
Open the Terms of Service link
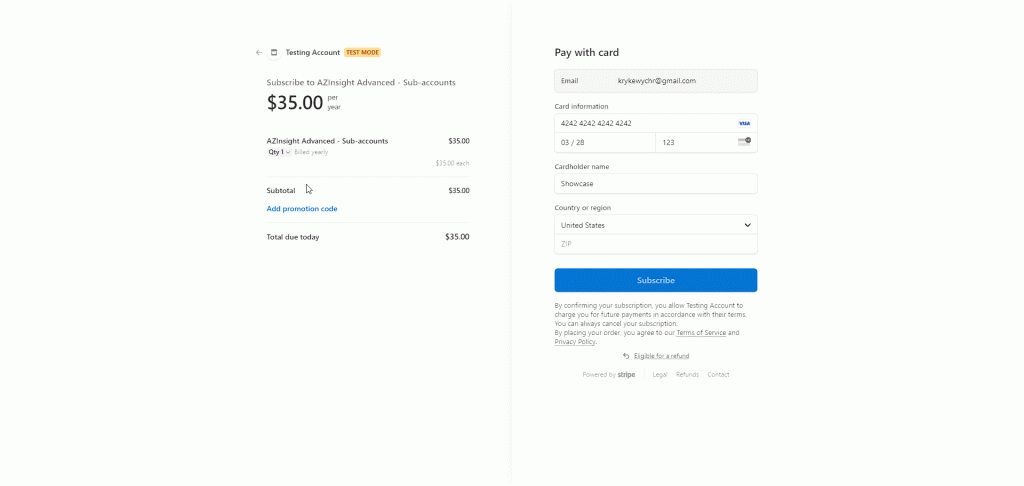click(701, 333)
